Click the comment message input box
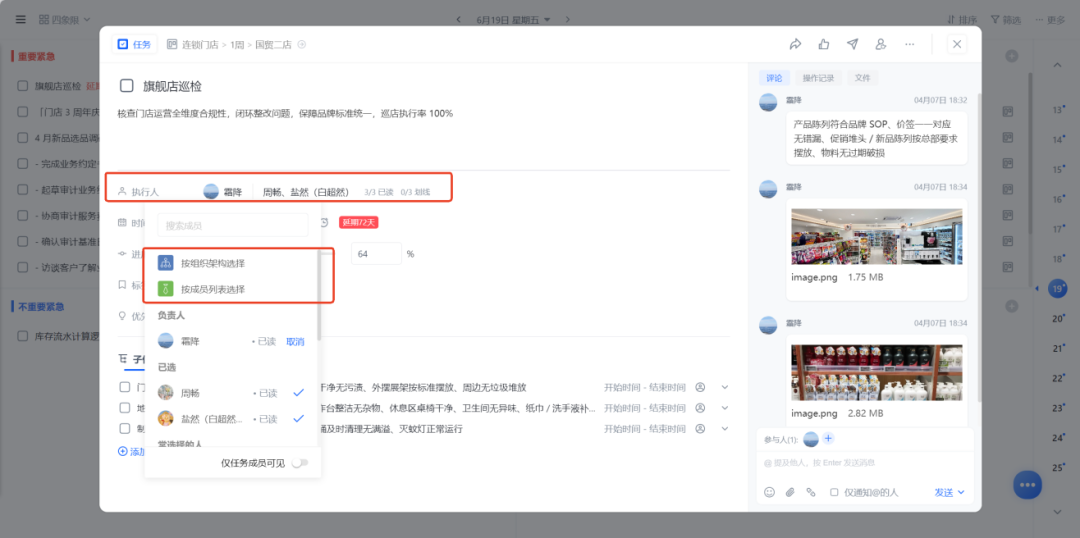Screen dimensions: 1080x538 864,462
